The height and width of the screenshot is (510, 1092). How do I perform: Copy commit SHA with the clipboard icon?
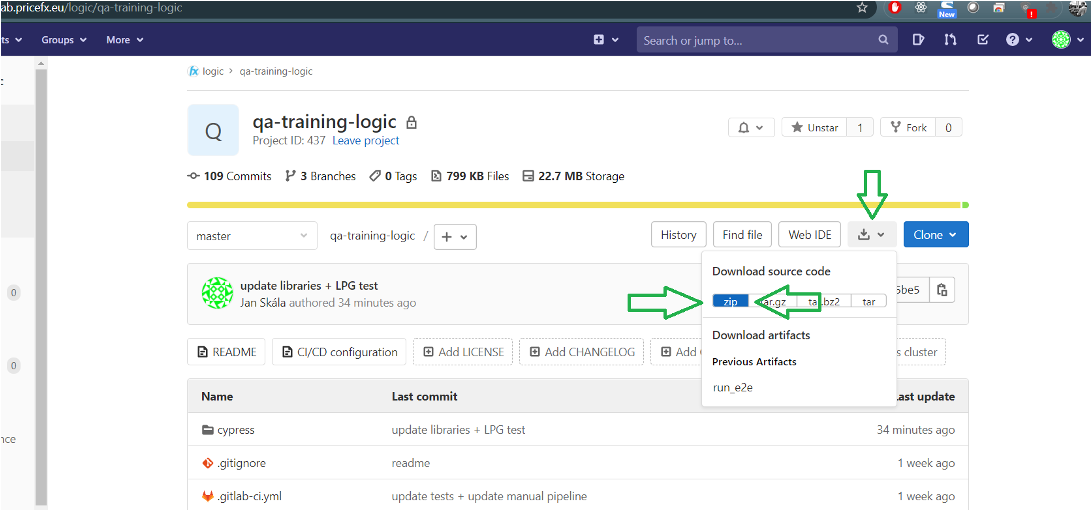(x=942, y=290)
